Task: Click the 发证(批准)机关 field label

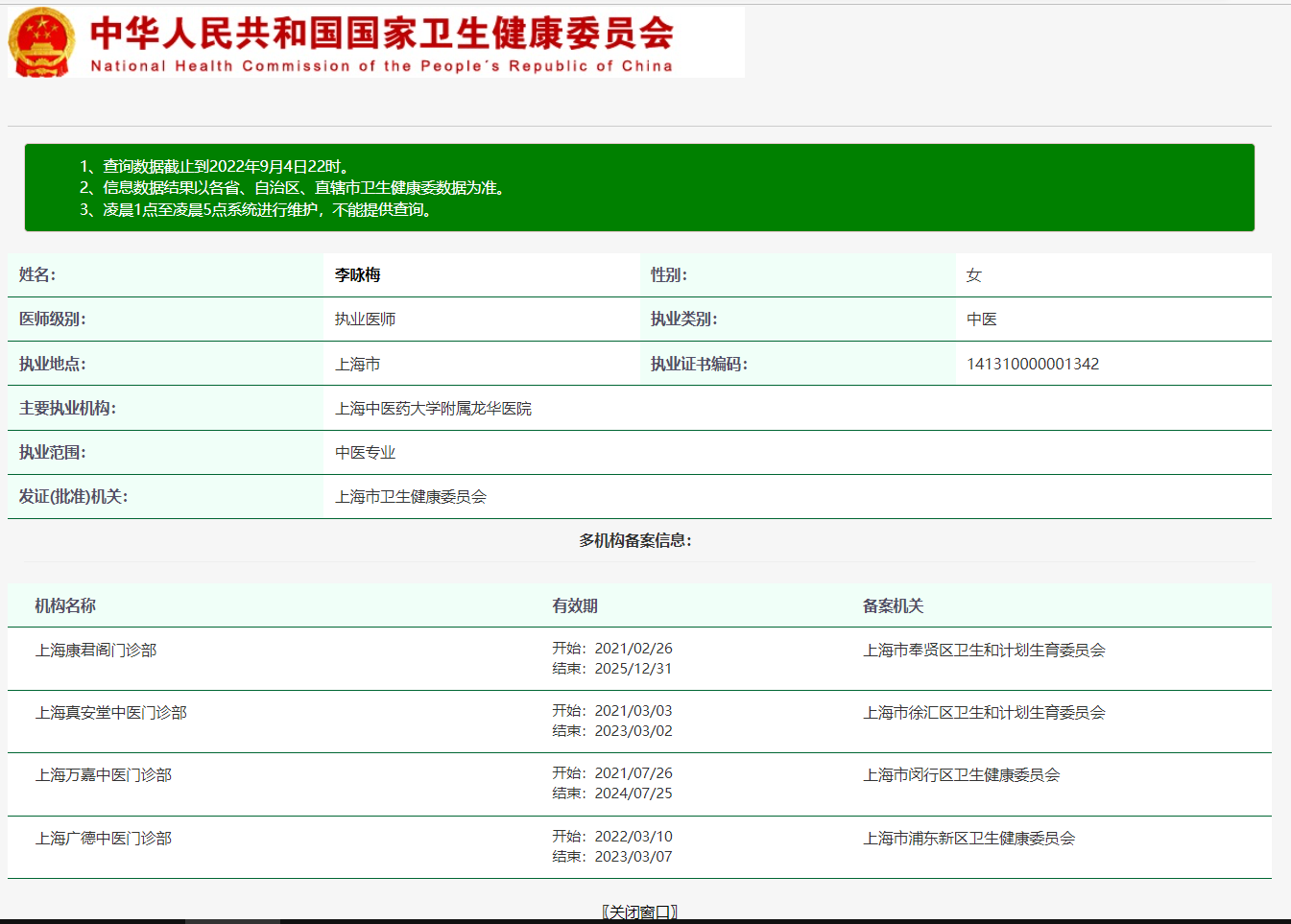Action: coord(73,497)
